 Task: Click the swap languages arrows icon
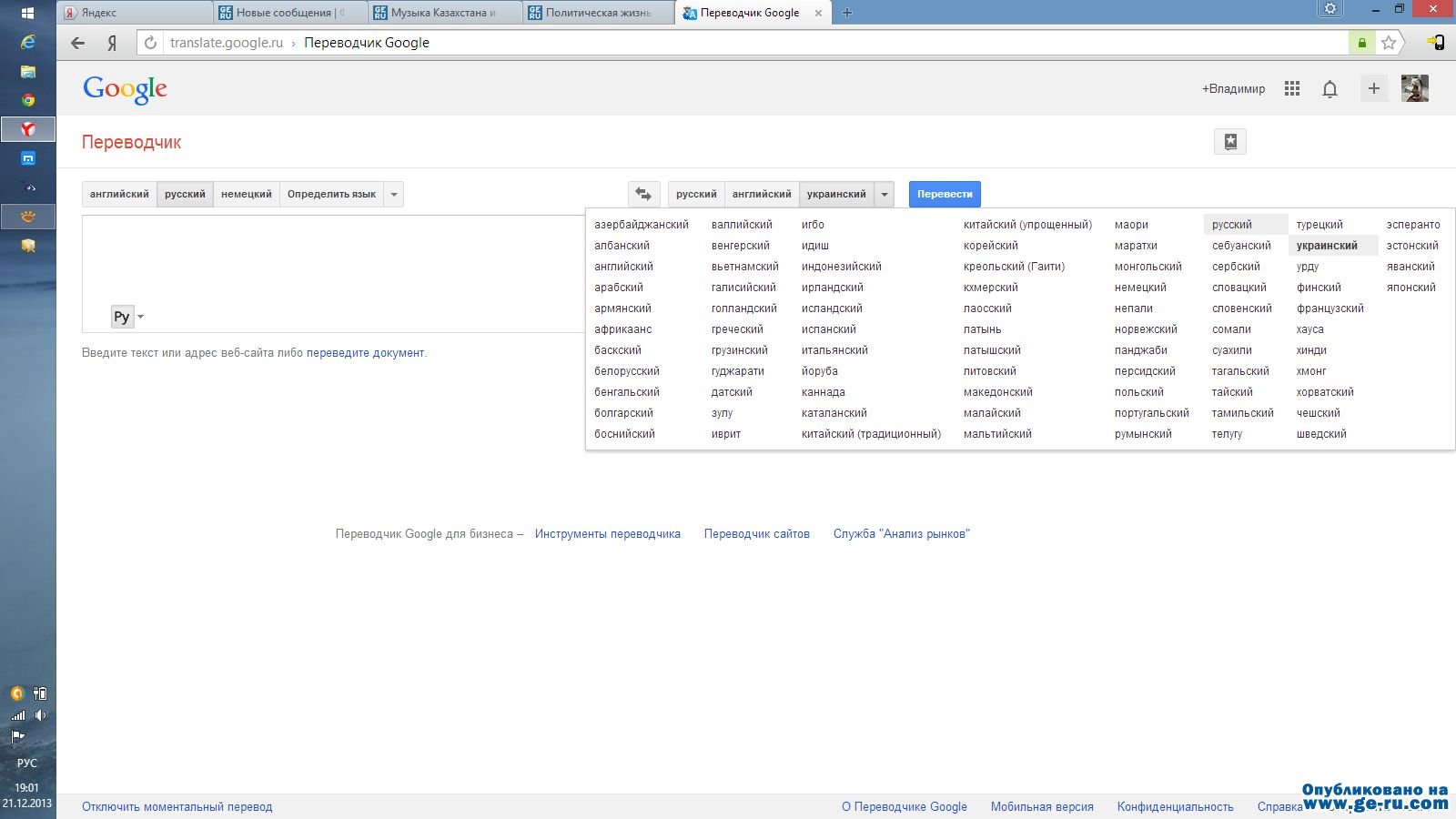pos(643,194)
